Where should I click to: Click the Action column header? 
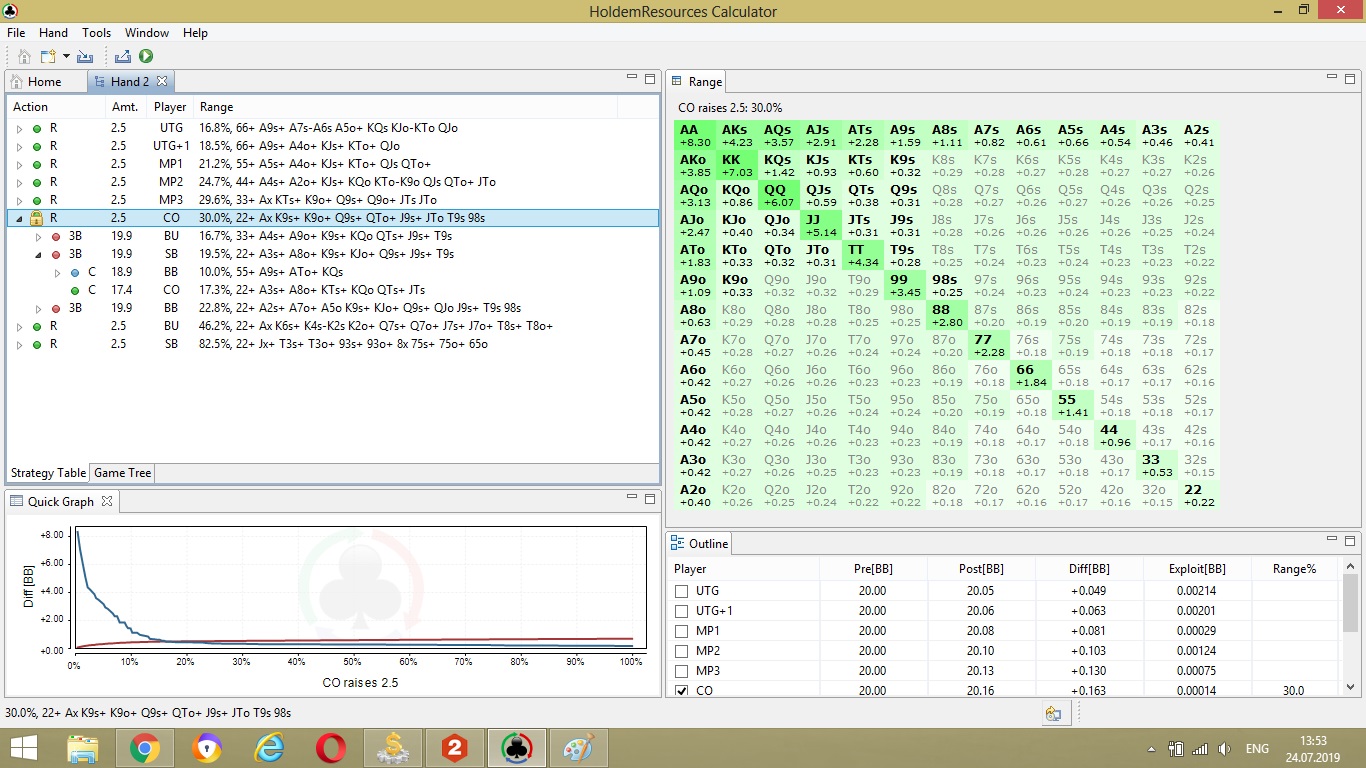[x=56, y=107]
